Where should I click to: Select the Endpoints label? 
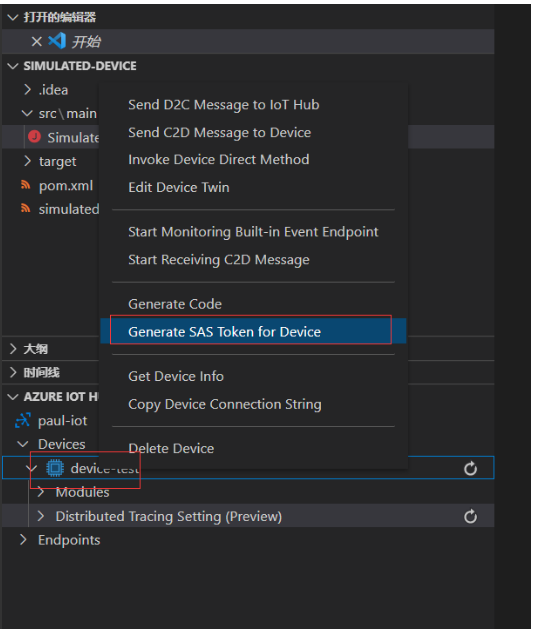pyautogui.click(x=69, y=540)
